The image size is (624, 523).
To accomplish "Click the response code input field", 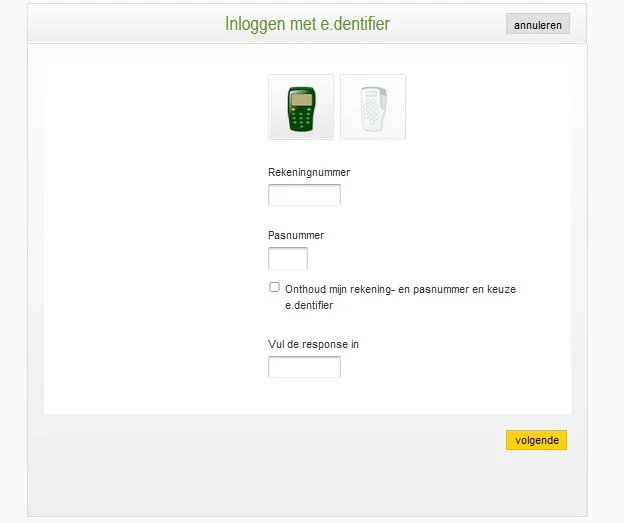I will pos(304,367).
